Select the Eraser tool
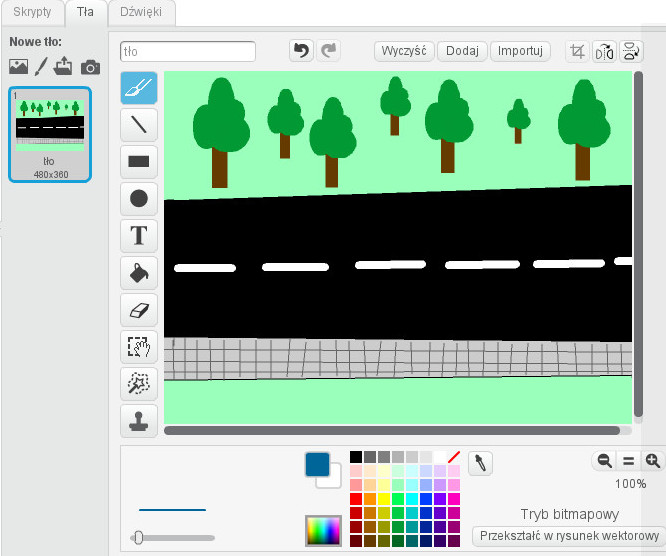The image size is (666, 556). click(139, 310)
